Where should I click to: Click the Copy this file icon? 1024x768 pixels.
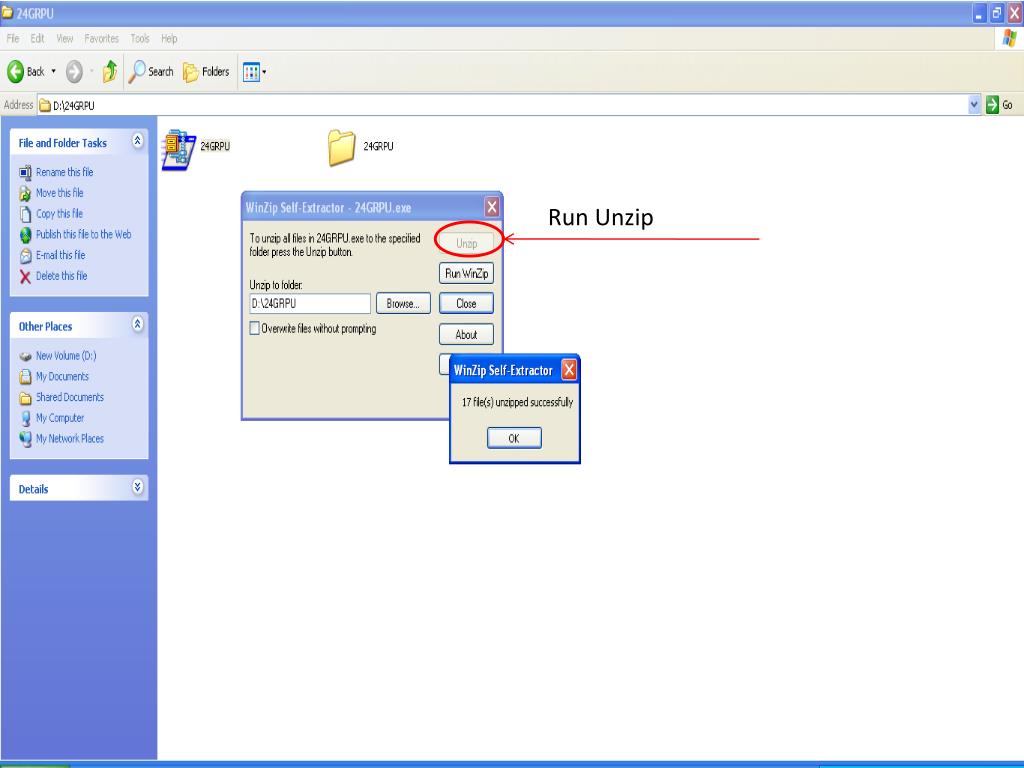tap(25, 214)
